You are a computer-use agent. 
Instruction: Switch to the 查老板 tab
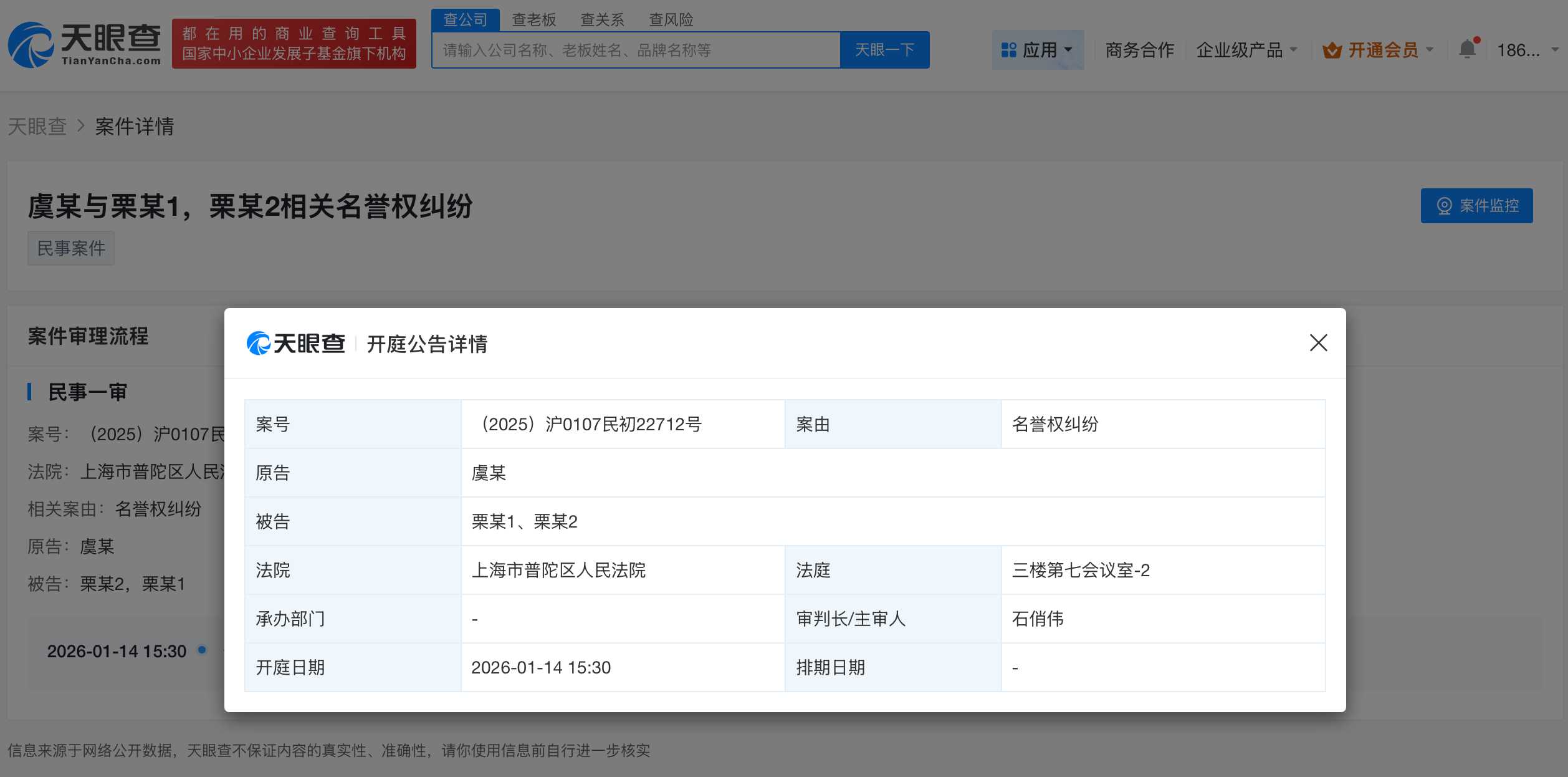tap(533, 19)
